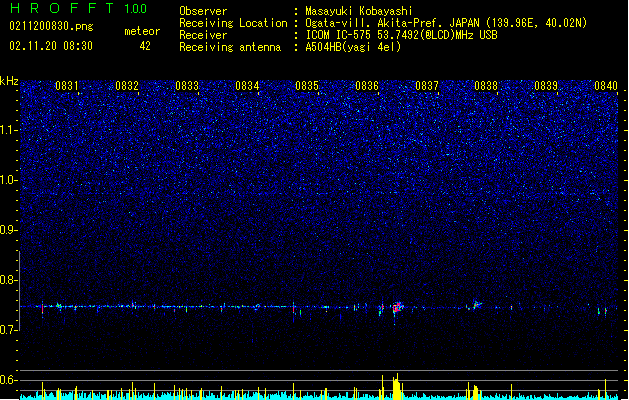Image resolution: width=629 pixels, height=400 pixels.
Task: Click the tallest yellow power spike after 0836
Action: tap(397, 386)
